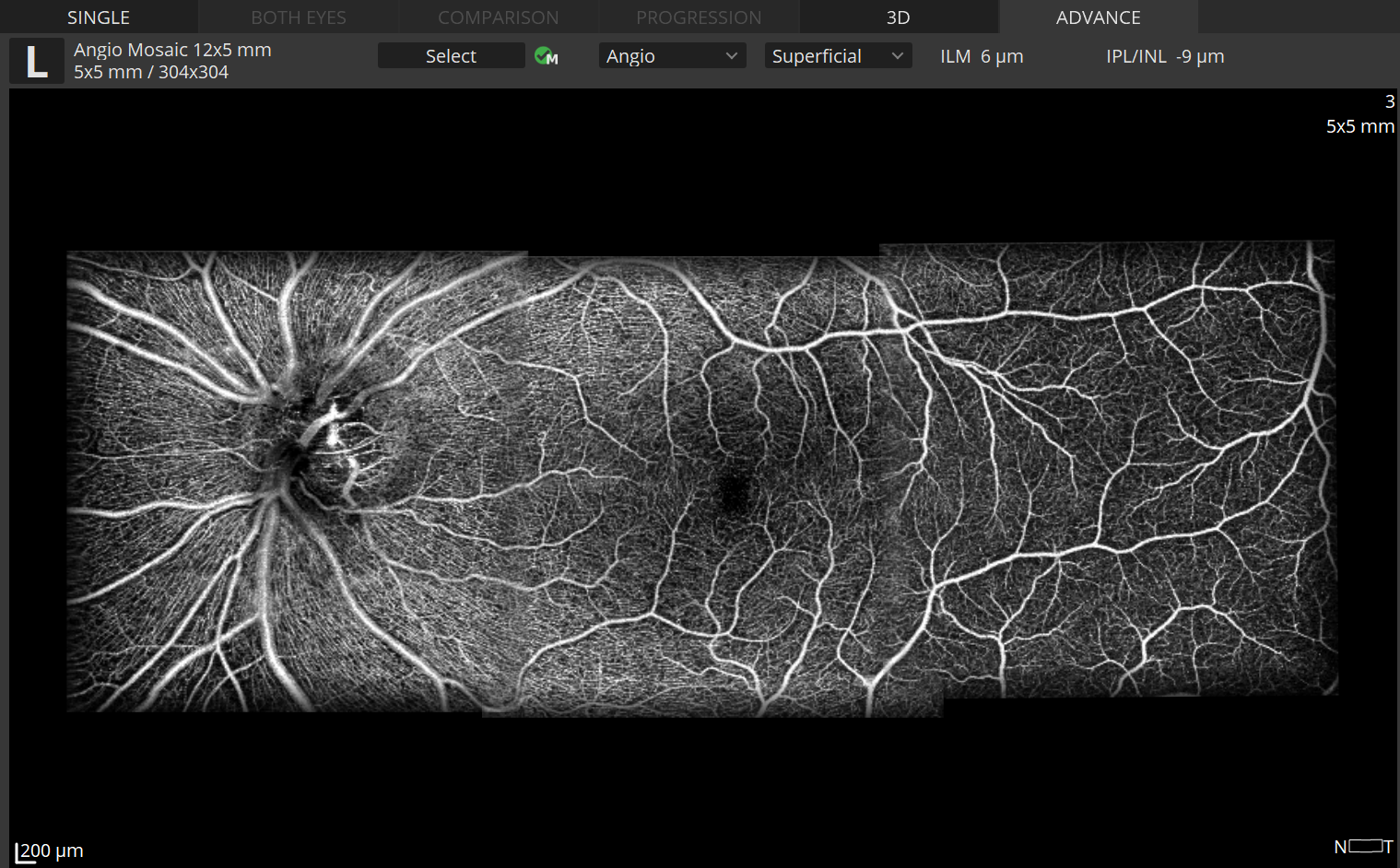This screenshot has width=1400, height=868.
Task: Click the green checkmark motion correction icon
Action: 546,56
